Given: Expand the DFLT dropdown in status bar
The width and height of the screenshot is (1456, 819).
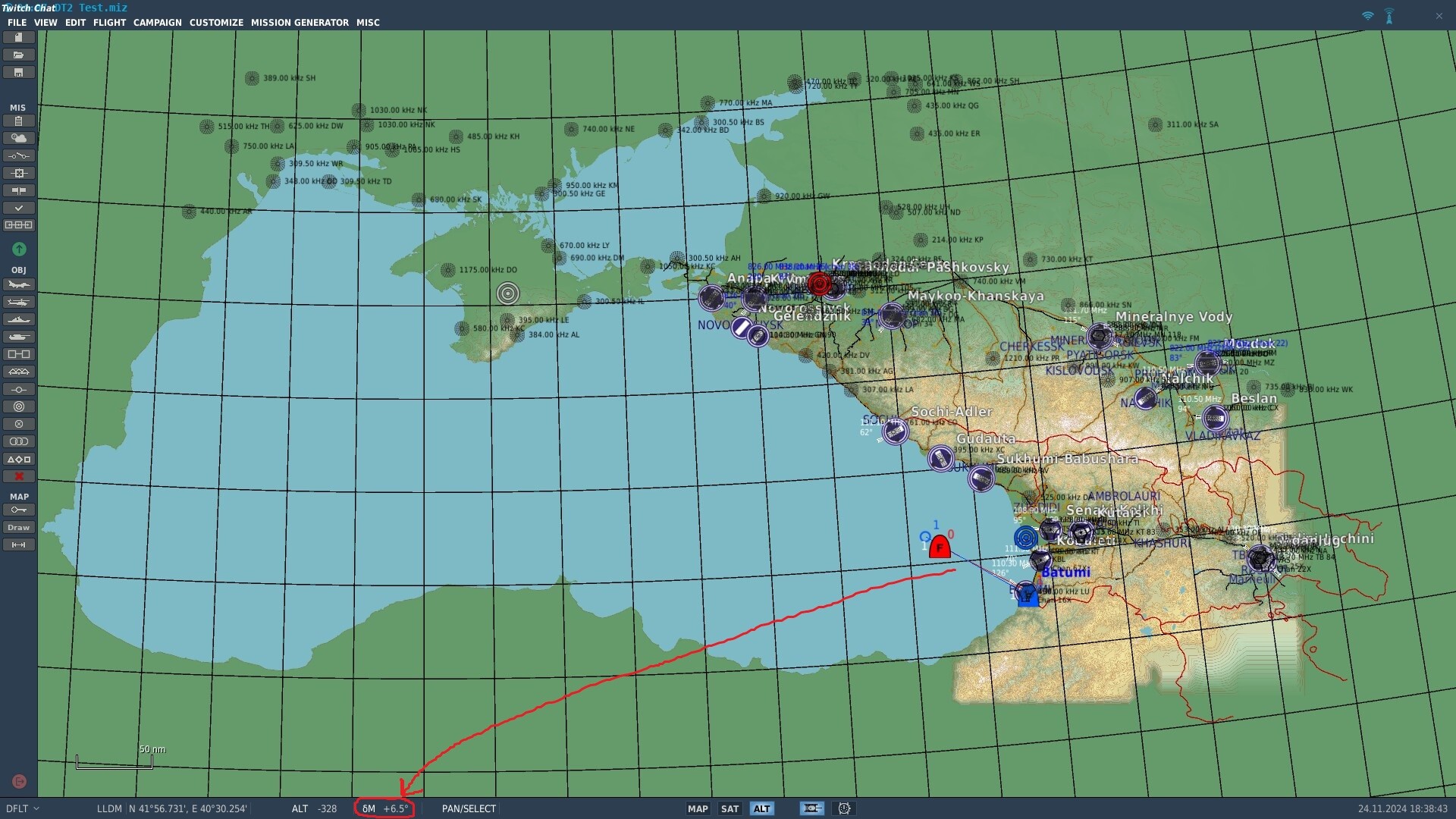Looking at the screenshot, I should tap(22, 808).
